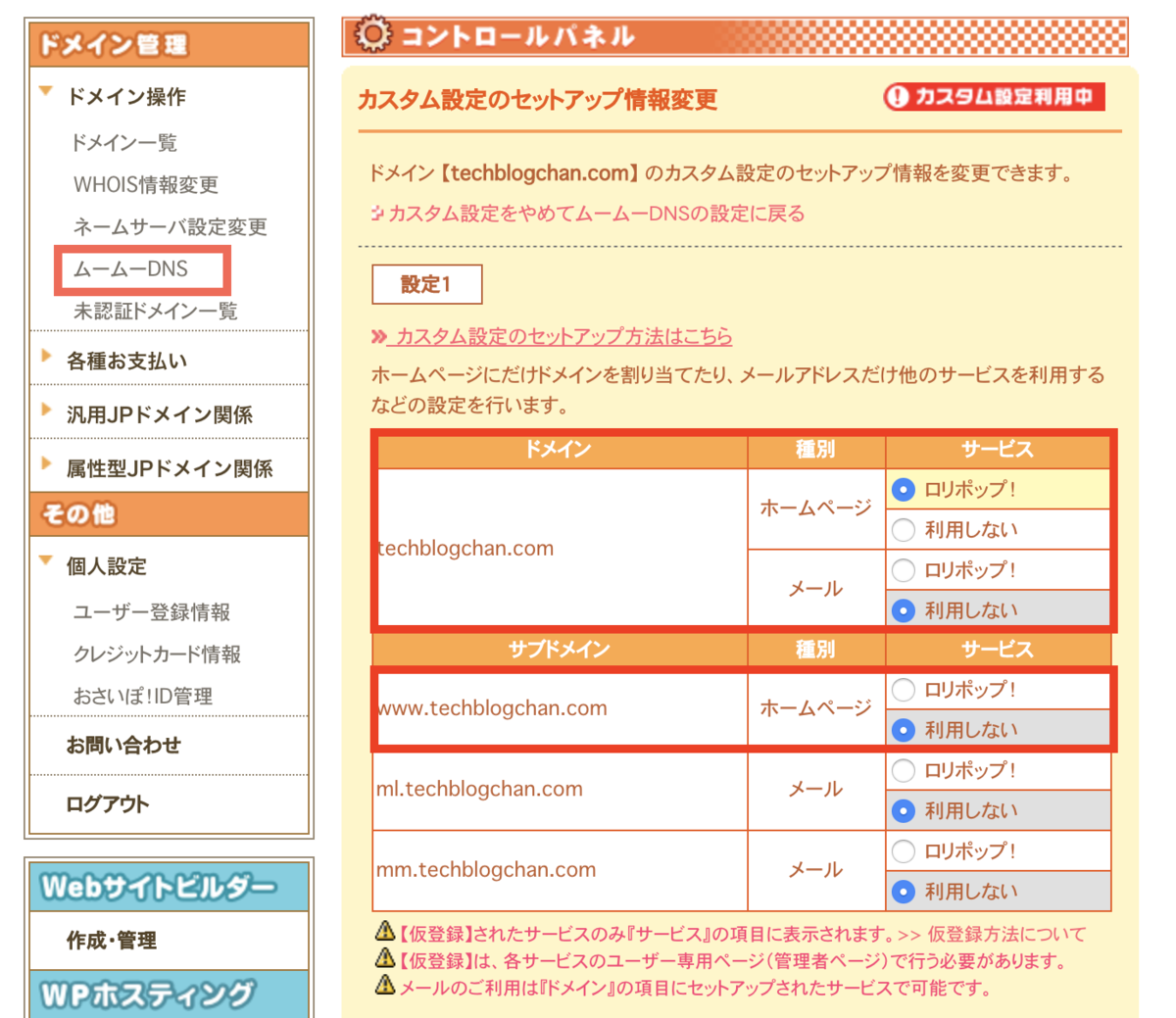Image resolution: width=1176 pixels, height=1018 pixels.
Task: Enable ロリポップ! for www.techblogchan.com homepage
Action: (x=903, y=690)
